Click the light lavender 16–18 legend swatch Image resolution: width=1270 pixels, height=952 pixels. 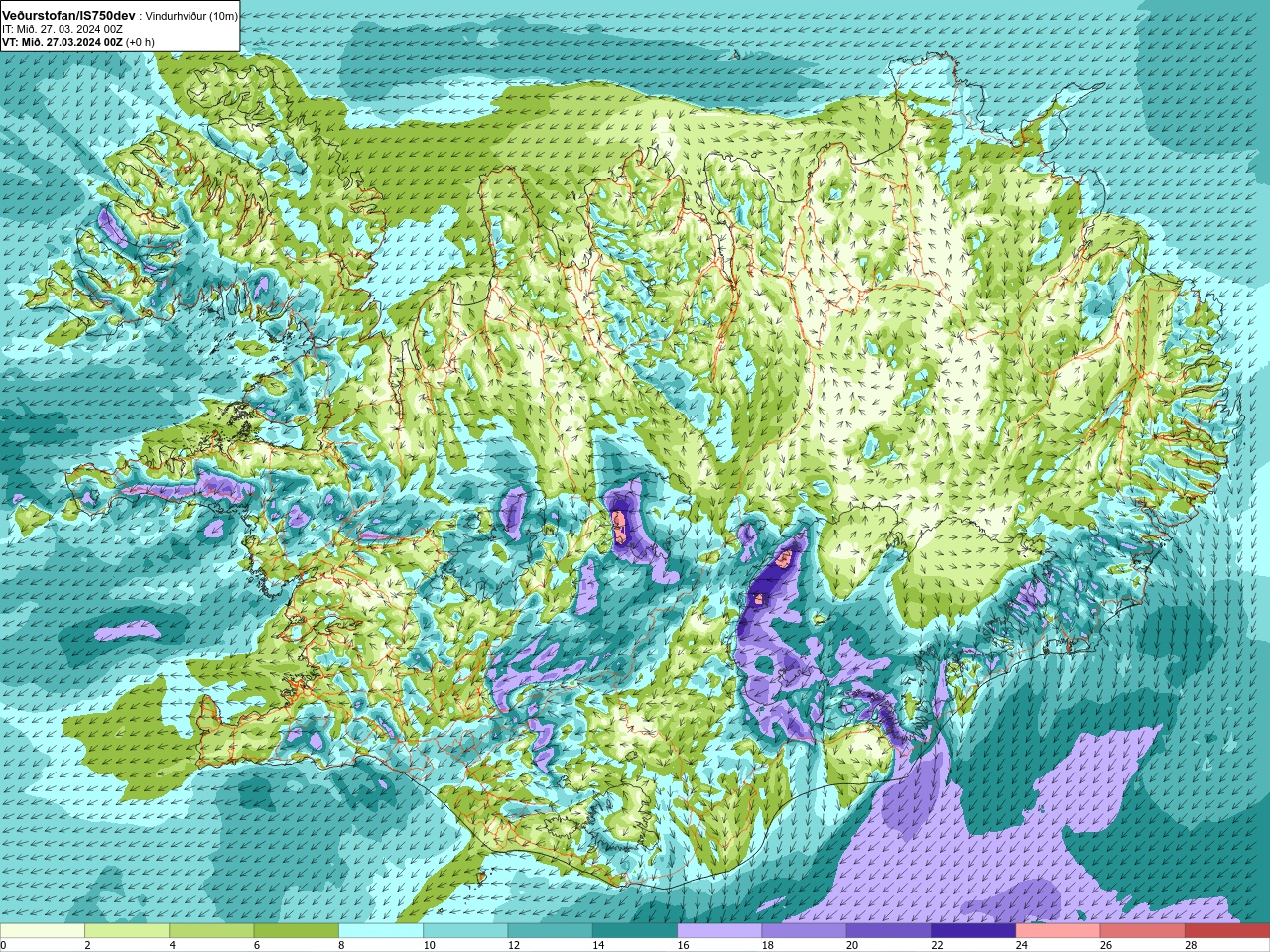719,931
